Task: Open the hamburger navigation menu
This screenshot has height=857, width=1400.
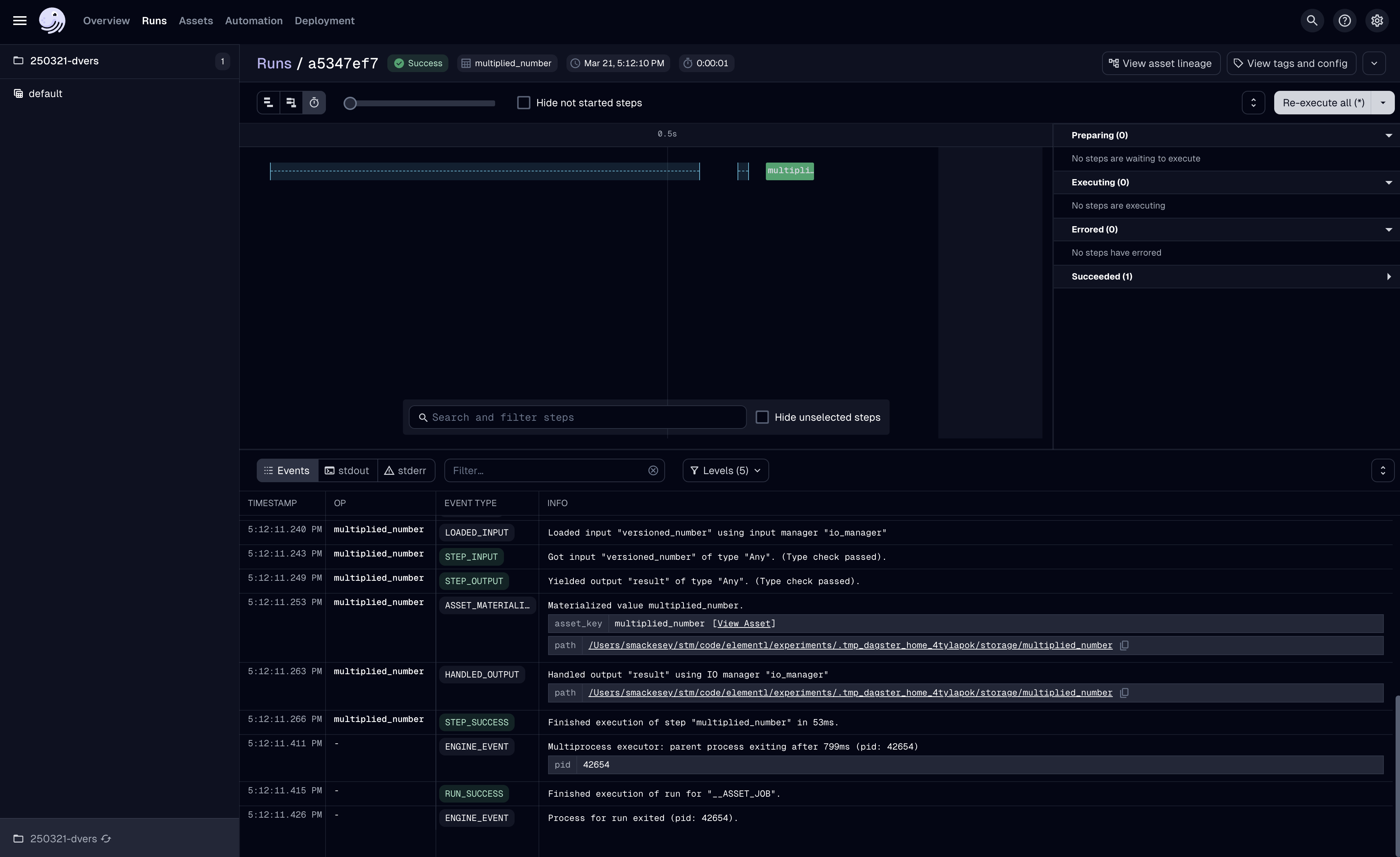Action: coord(20,21)
